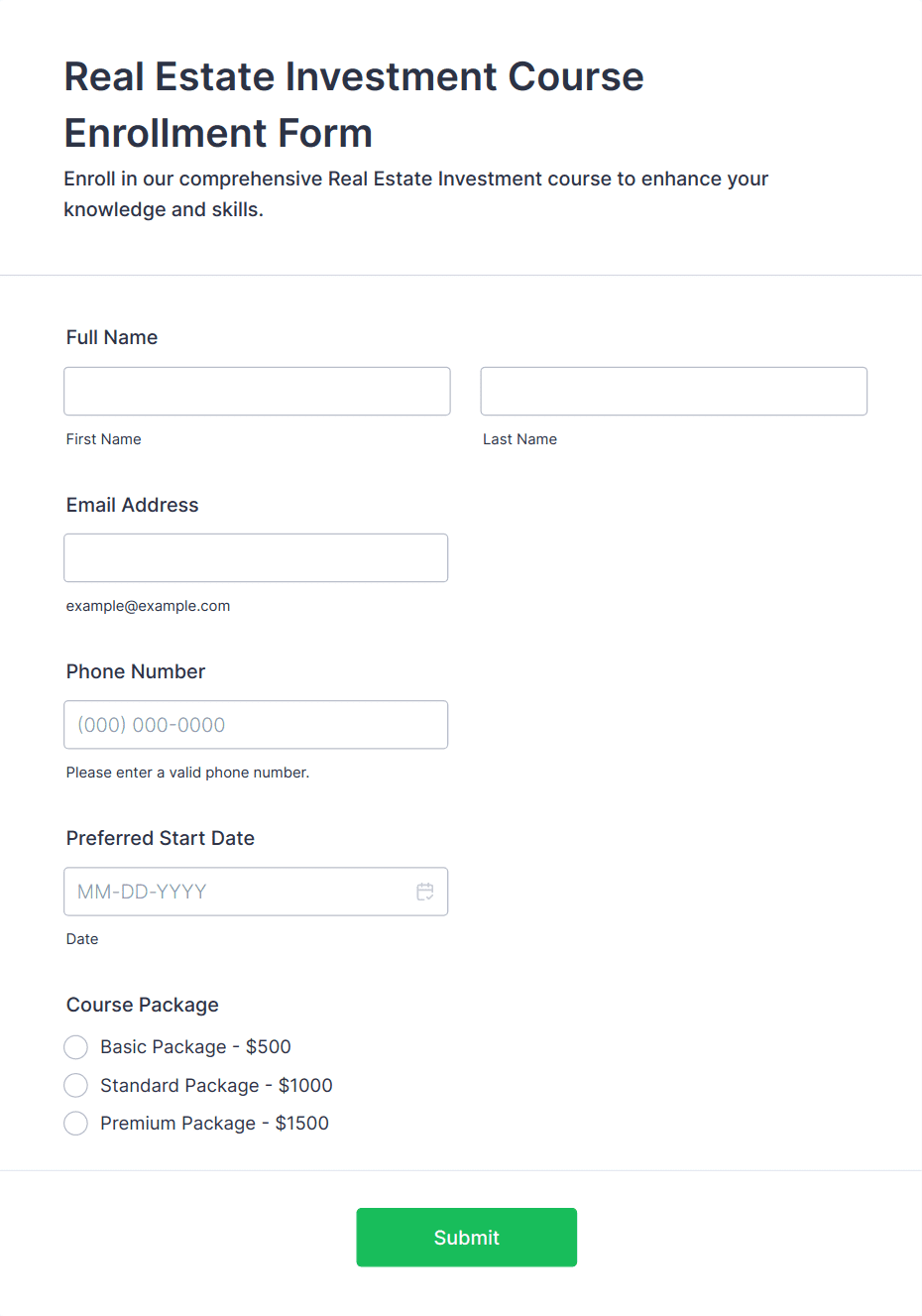Click the Preferred Start Date field

pos(256,892)
